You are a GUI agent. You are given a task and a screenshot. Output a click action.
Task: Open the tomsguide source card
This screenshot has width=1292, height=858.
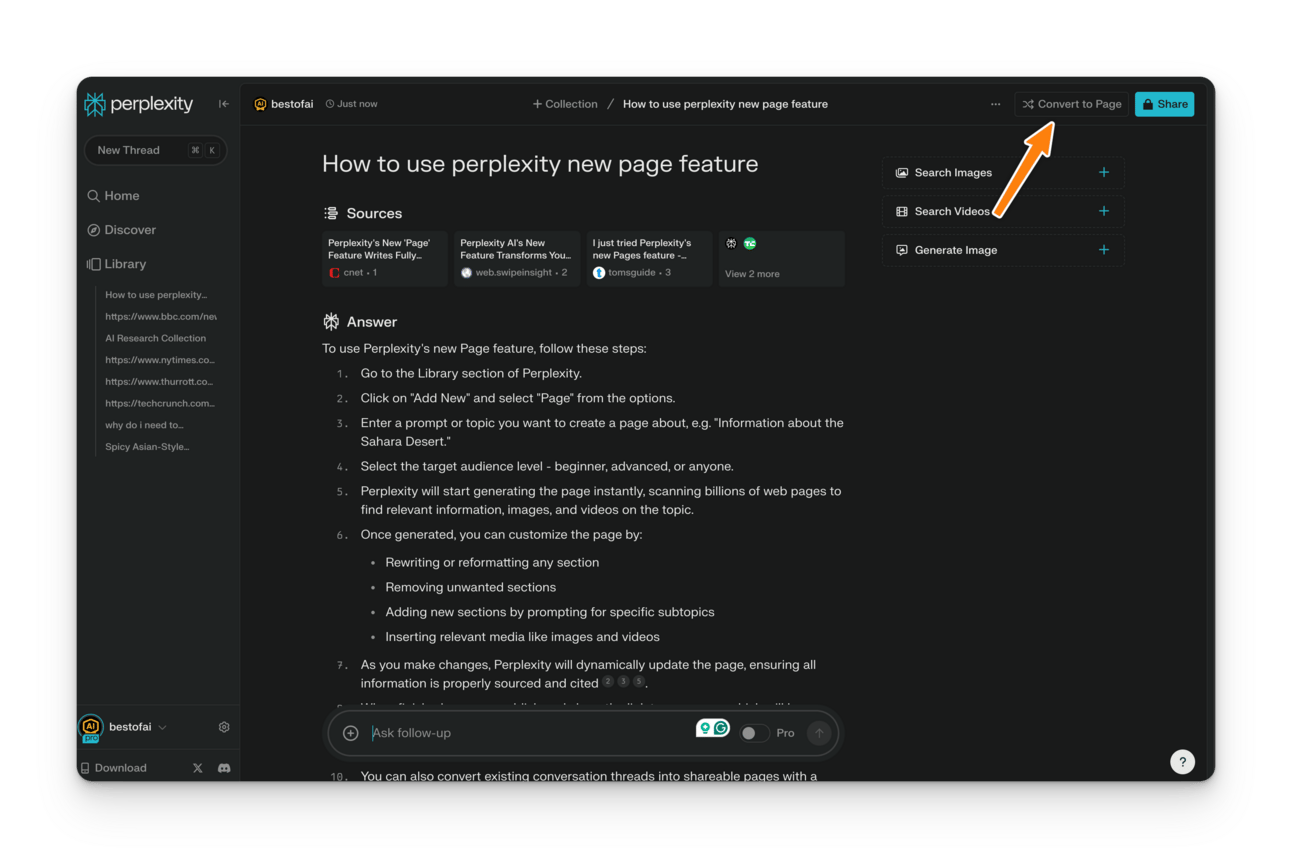649,259
